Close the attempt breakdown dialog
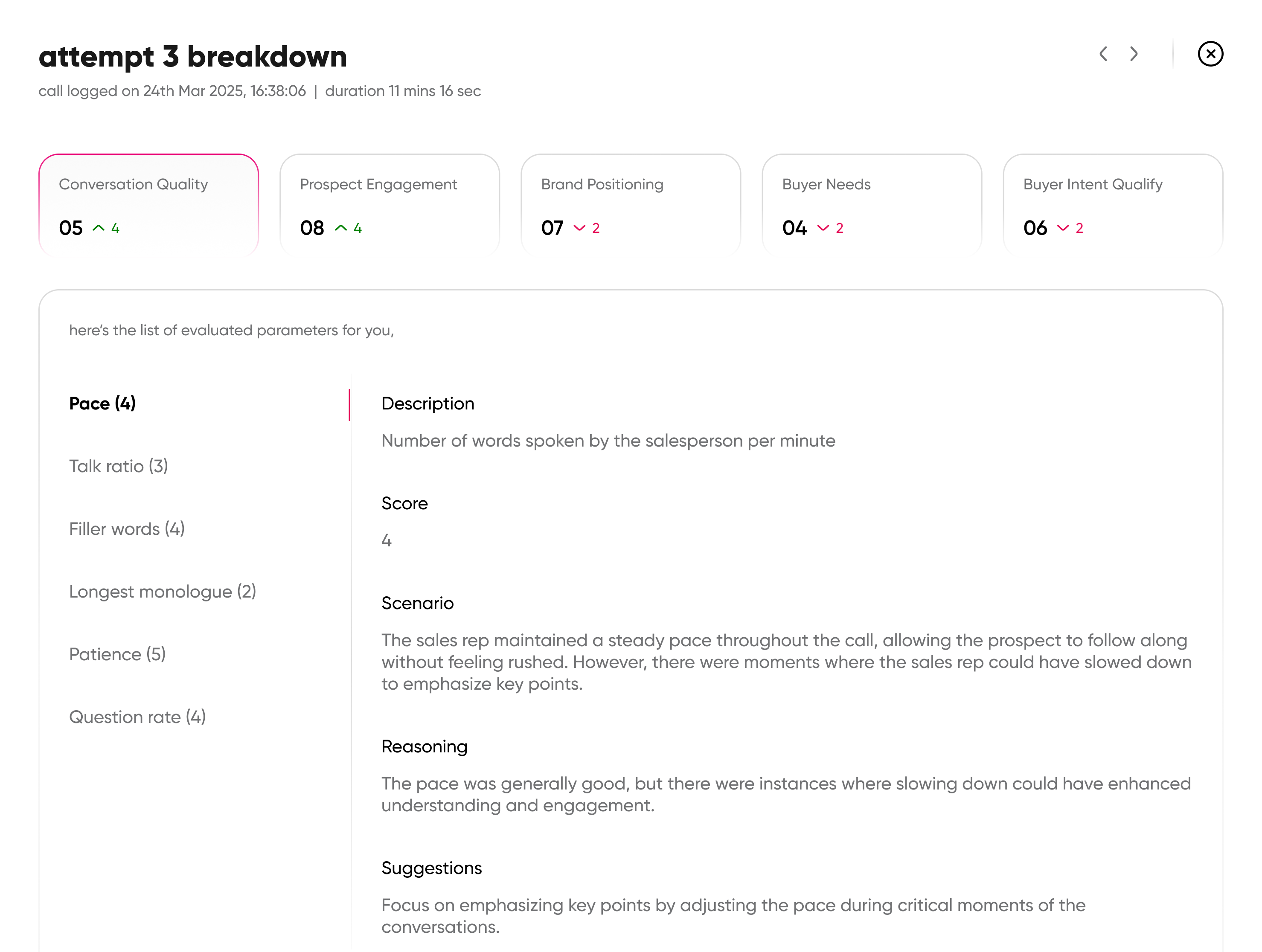Image resolution: width=1262 pixels, height=952 pixels. [x=1210, y=54]
